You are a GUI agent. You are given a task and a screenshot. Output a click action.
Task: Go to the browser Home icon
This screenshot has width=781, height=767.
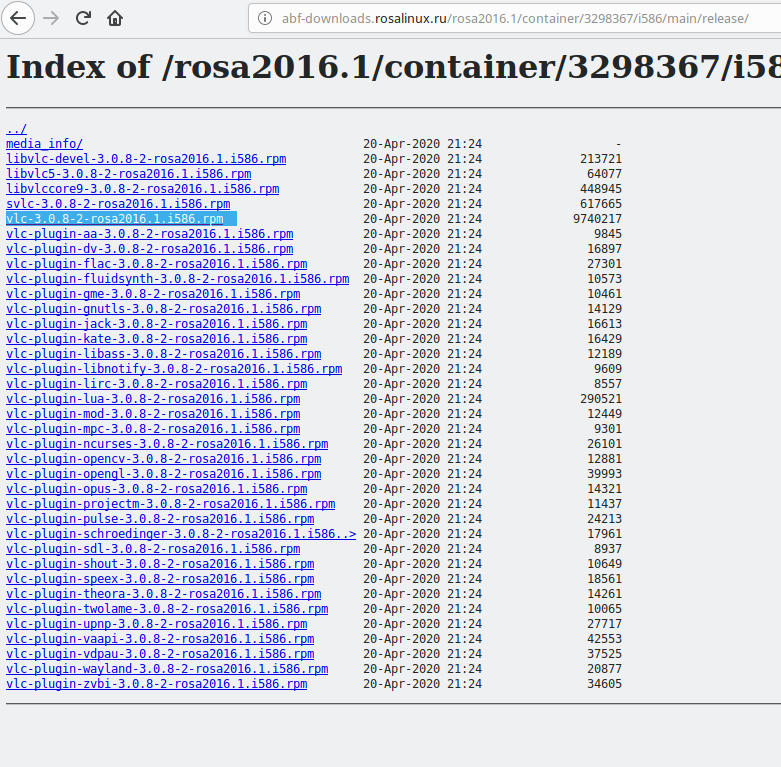click(115, 18)
